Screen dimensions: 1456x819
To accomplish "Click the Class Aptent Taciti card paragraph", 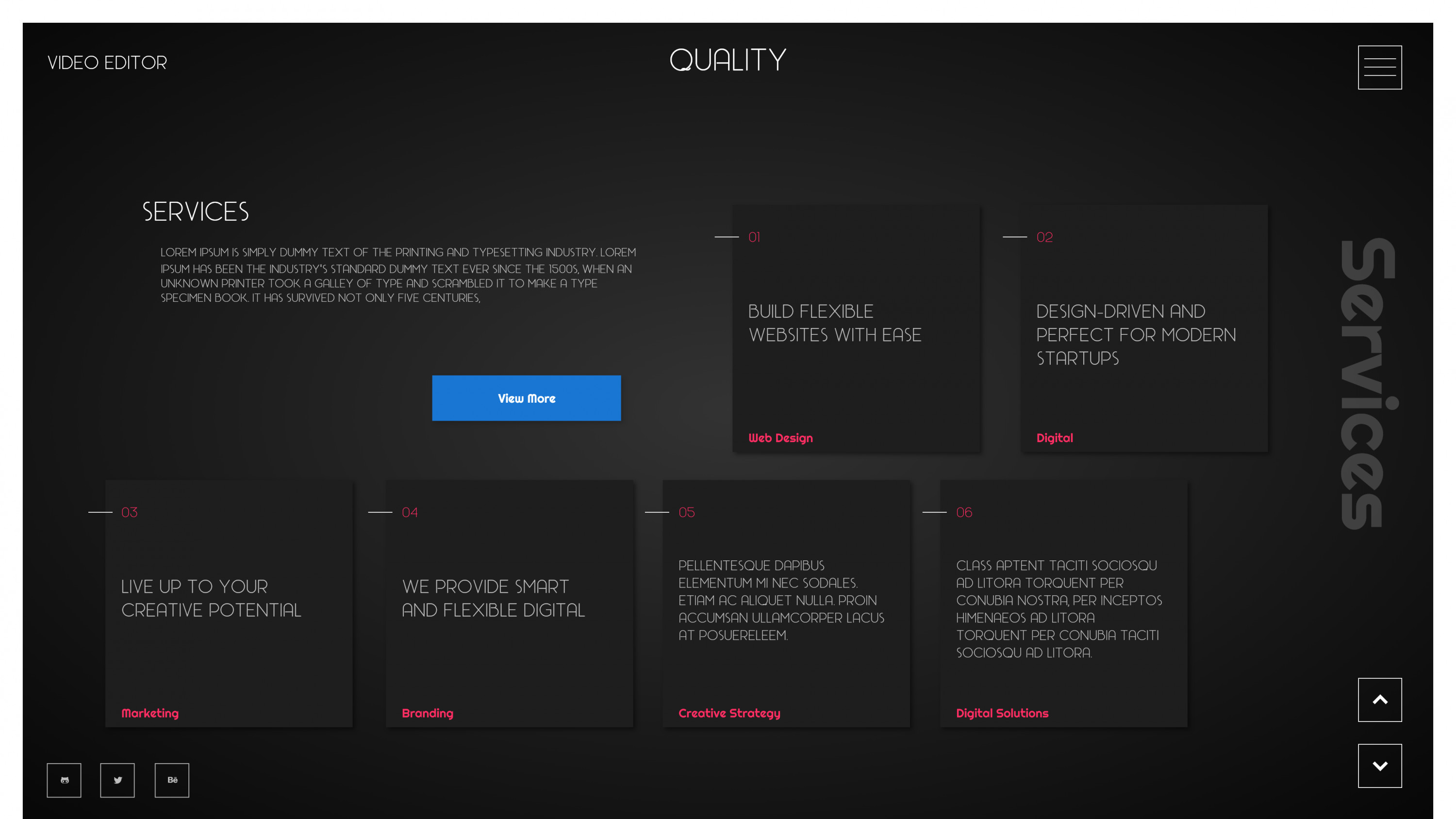I will point(1059,609).
